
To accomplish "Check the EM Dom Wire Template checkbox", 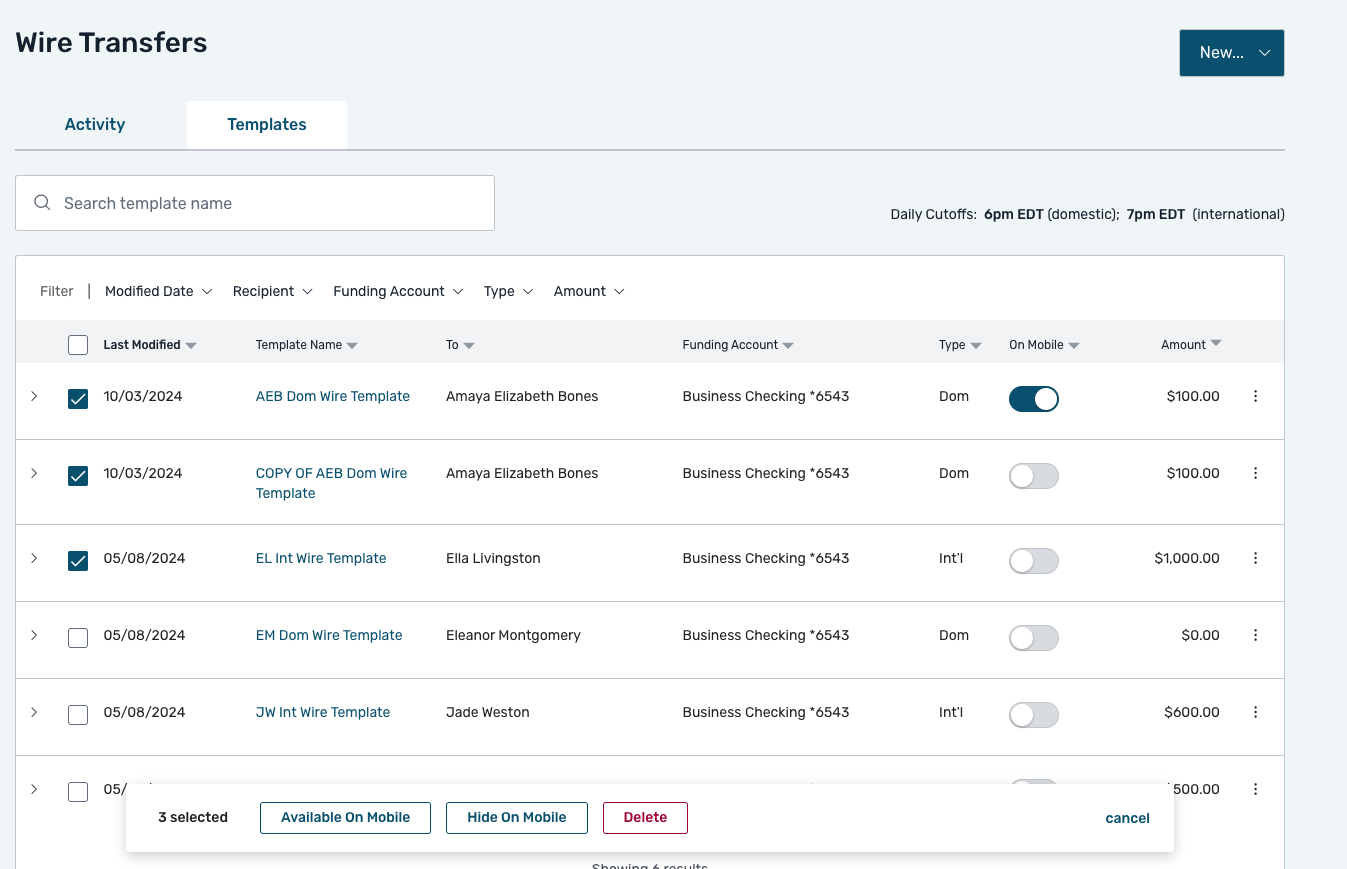I will [x=78, y=638].
